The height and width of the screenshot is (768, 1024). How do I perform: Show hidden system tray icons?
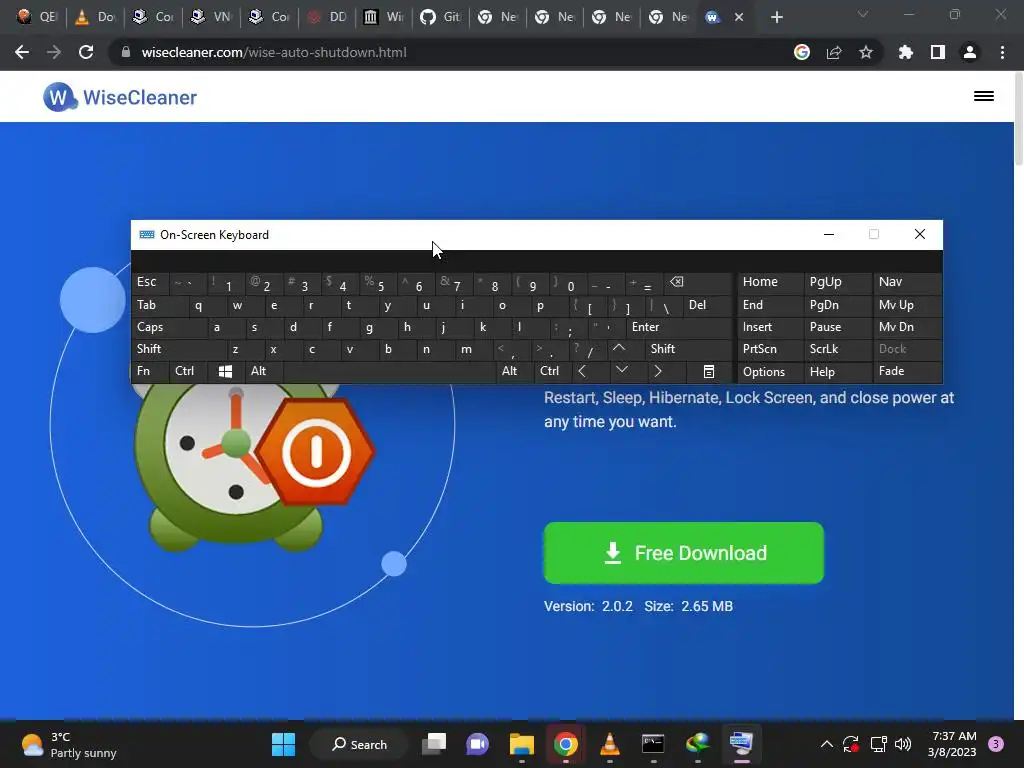point(826,744)
